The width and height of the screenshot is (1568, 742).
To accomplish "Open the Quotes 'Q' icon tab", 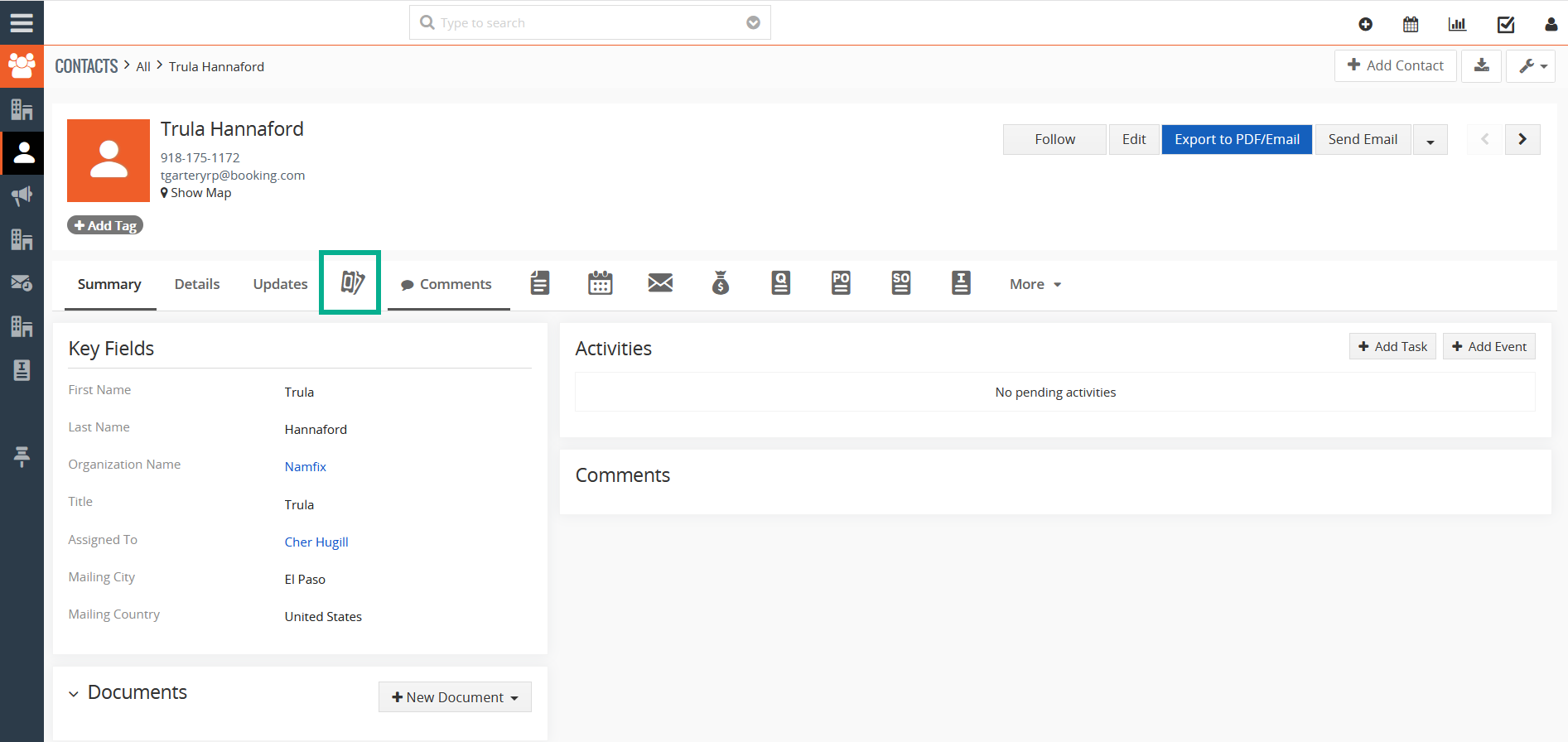I will click(x=780, y=283).
